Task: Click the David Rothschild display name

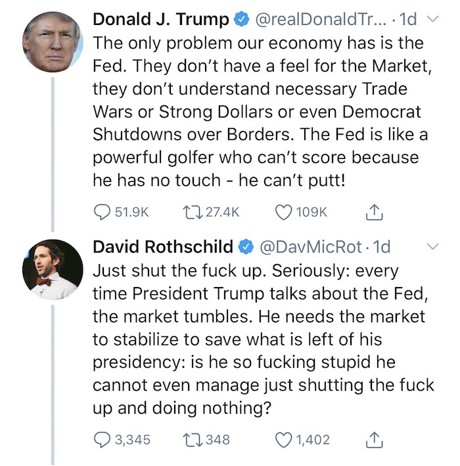Action: pos(163,247)
